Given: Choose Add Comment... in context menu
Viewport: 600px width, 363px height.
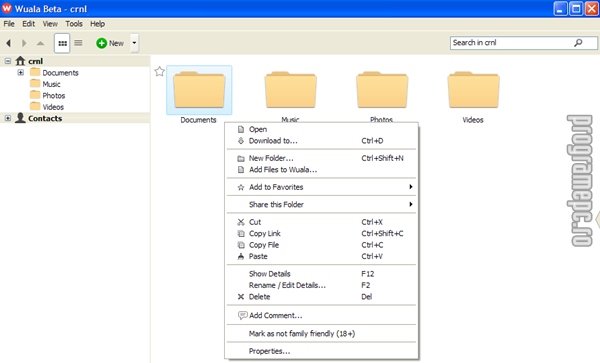Looking at the screenshot, I should [x=321, y=316].
